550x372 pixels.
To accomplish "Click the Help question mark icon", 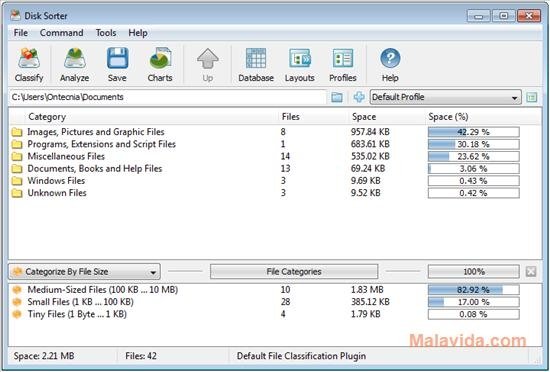I will [390, 58].
